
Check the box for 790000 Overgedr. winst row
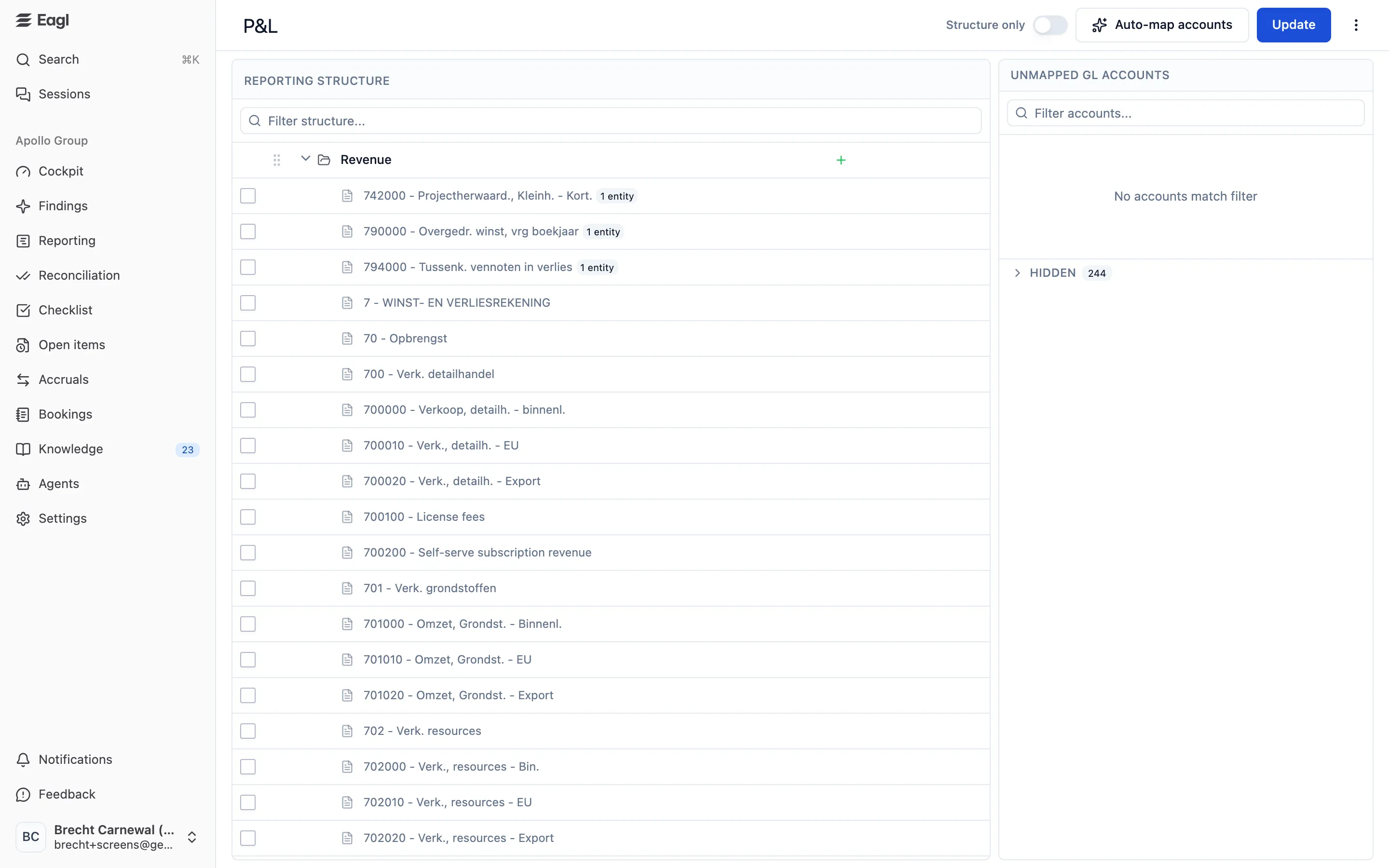point(248,231)
